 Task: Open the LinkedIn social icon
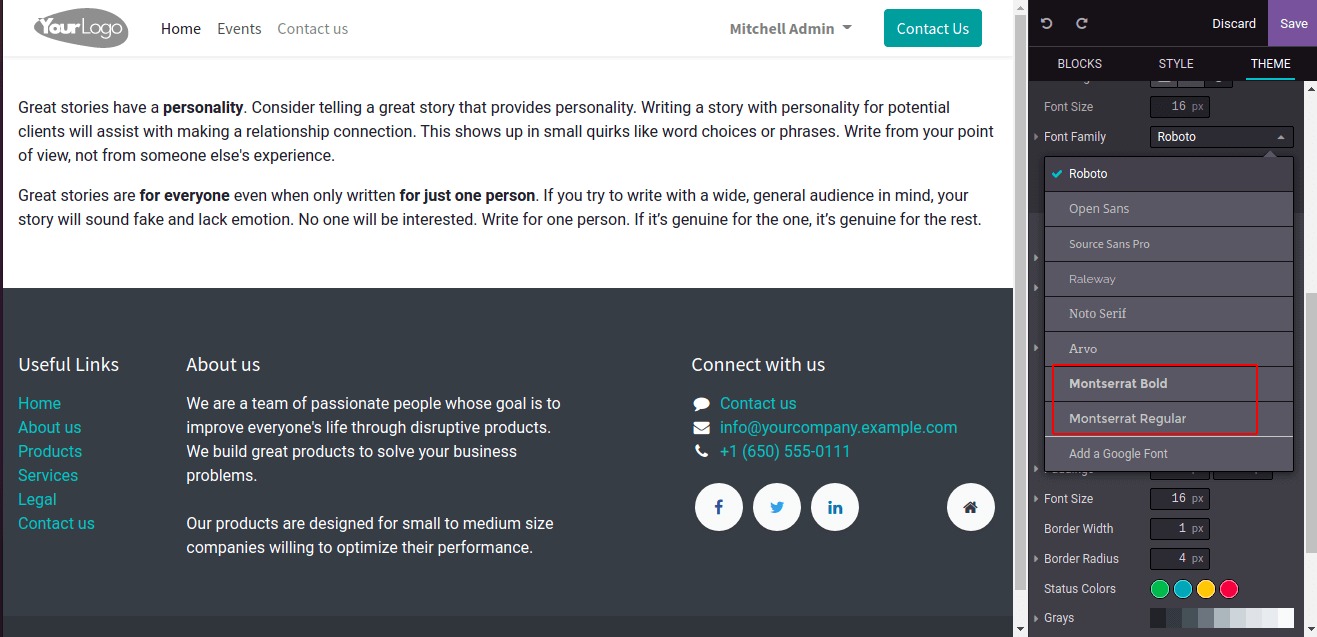click(835, 507)
